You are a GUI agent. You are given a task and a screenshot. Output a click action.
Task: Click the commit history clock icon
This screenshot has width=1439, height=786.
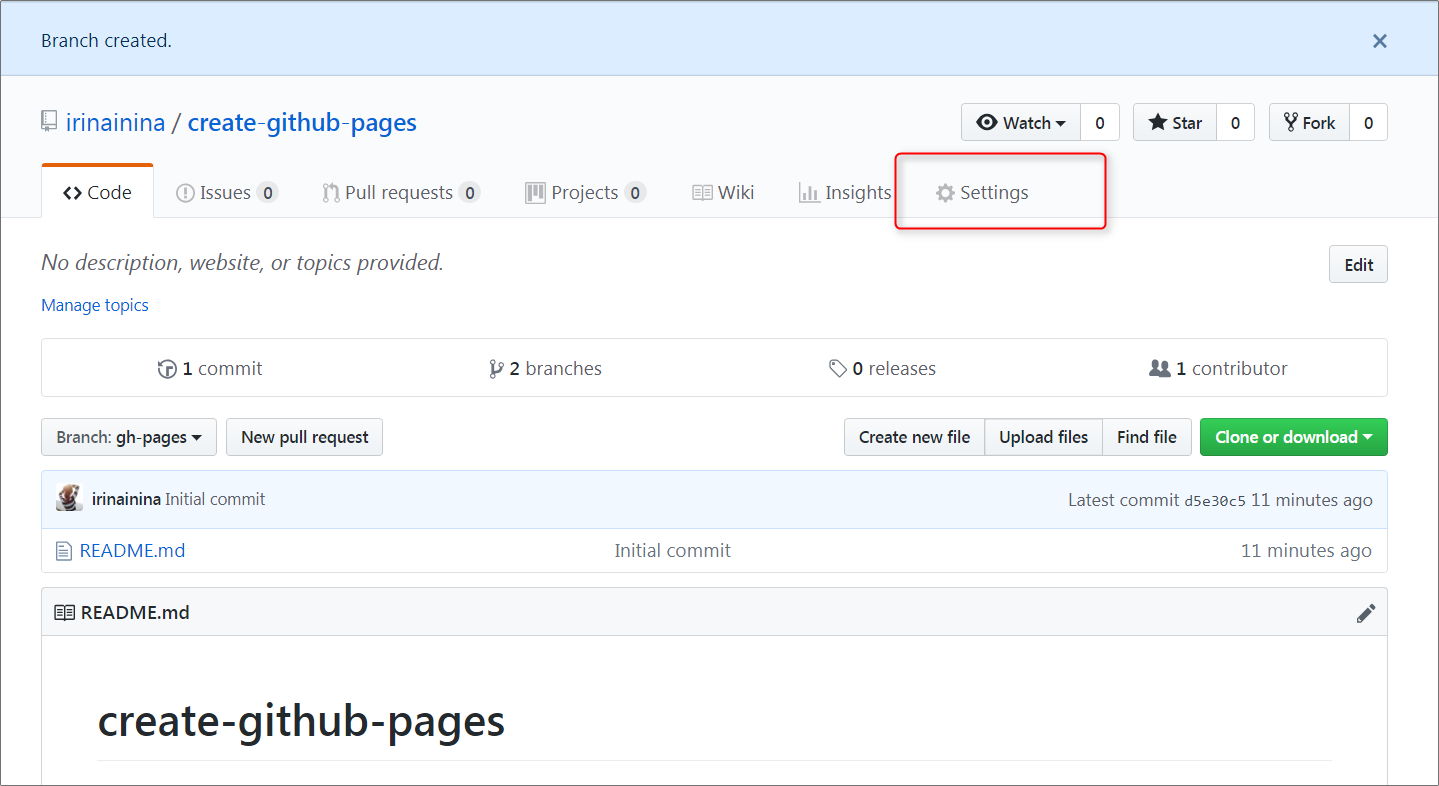click(x=167, y=369)
